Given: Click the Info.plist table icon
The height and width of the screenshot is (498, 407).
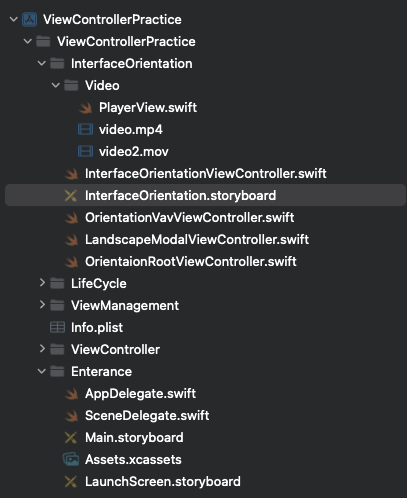Looking at the screenshot, I should tap(57, 327).
